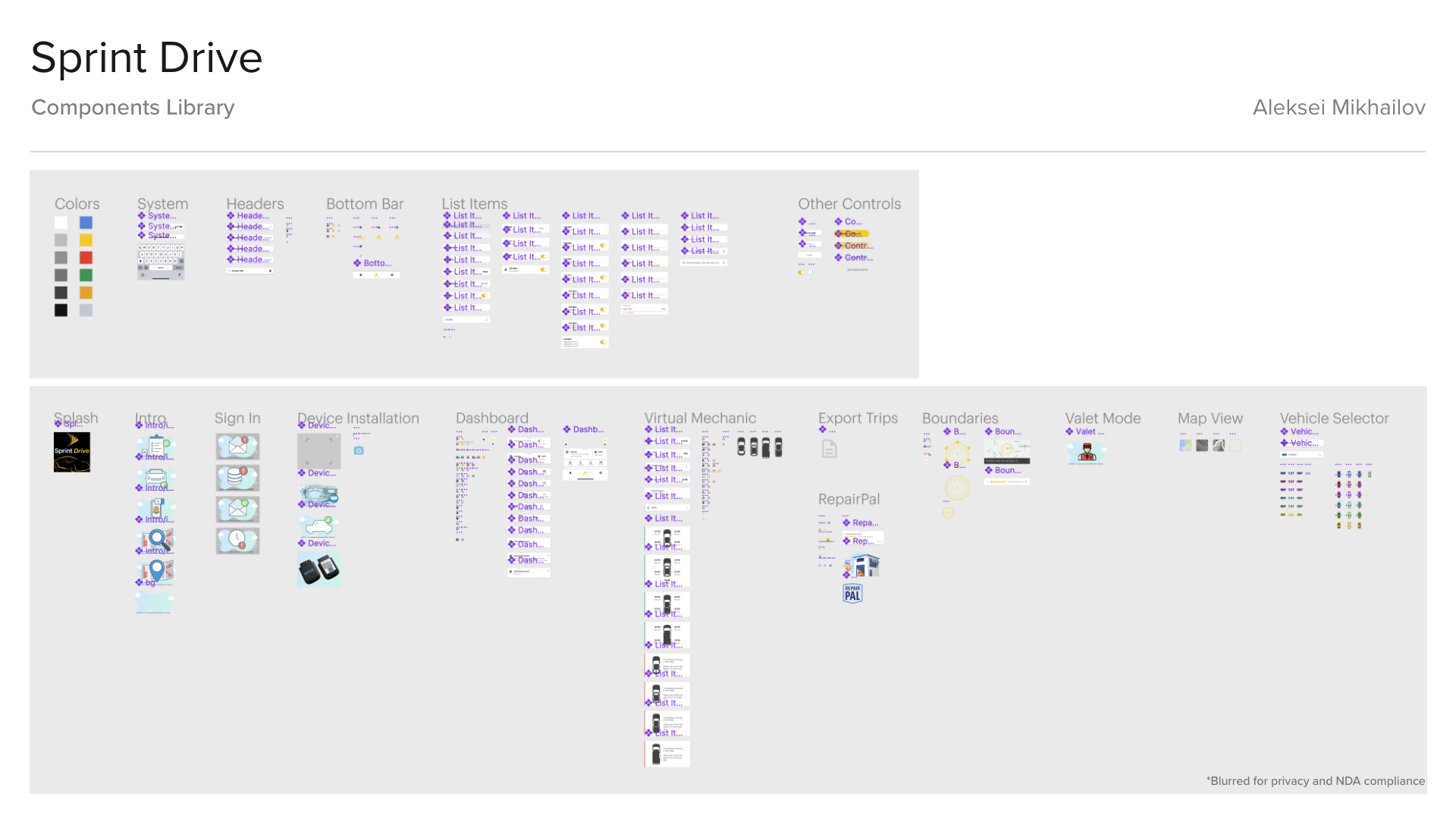Select the empty yellow-outlined map view tile
The width and height of the screenshot is (1456, 819).
[1235, 445]
